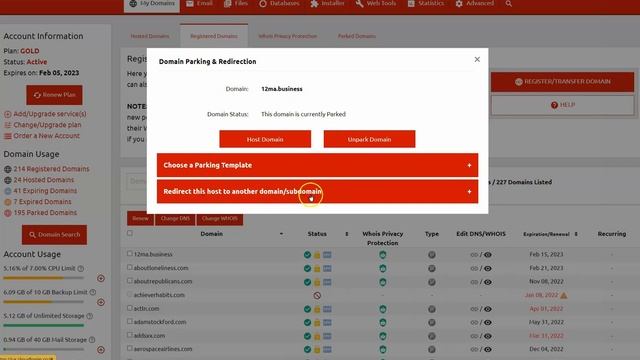Click the search magnifier icon in top bar
Viewport: 640px width, 360px height.
coord(509,4)
